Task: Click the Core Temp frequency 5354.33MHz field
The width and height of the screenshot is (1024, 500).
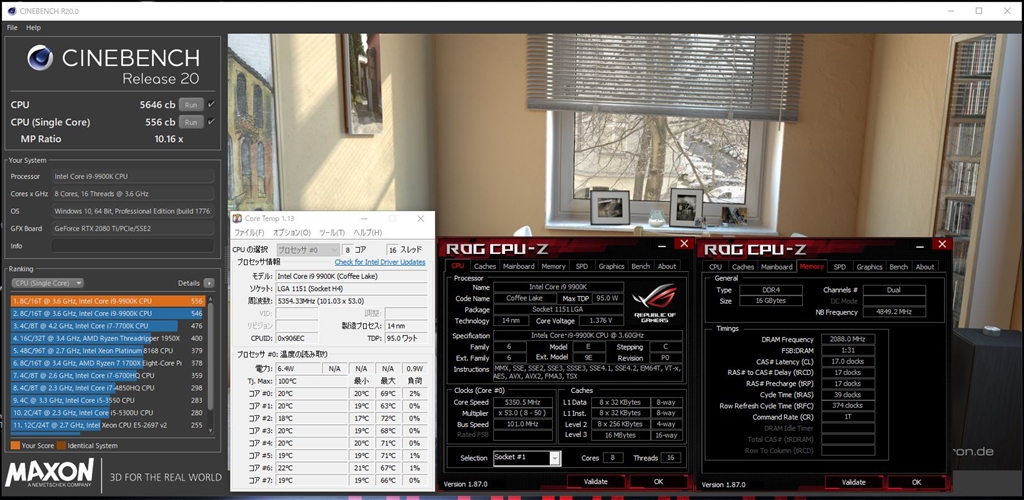Action: coord(351,301)
